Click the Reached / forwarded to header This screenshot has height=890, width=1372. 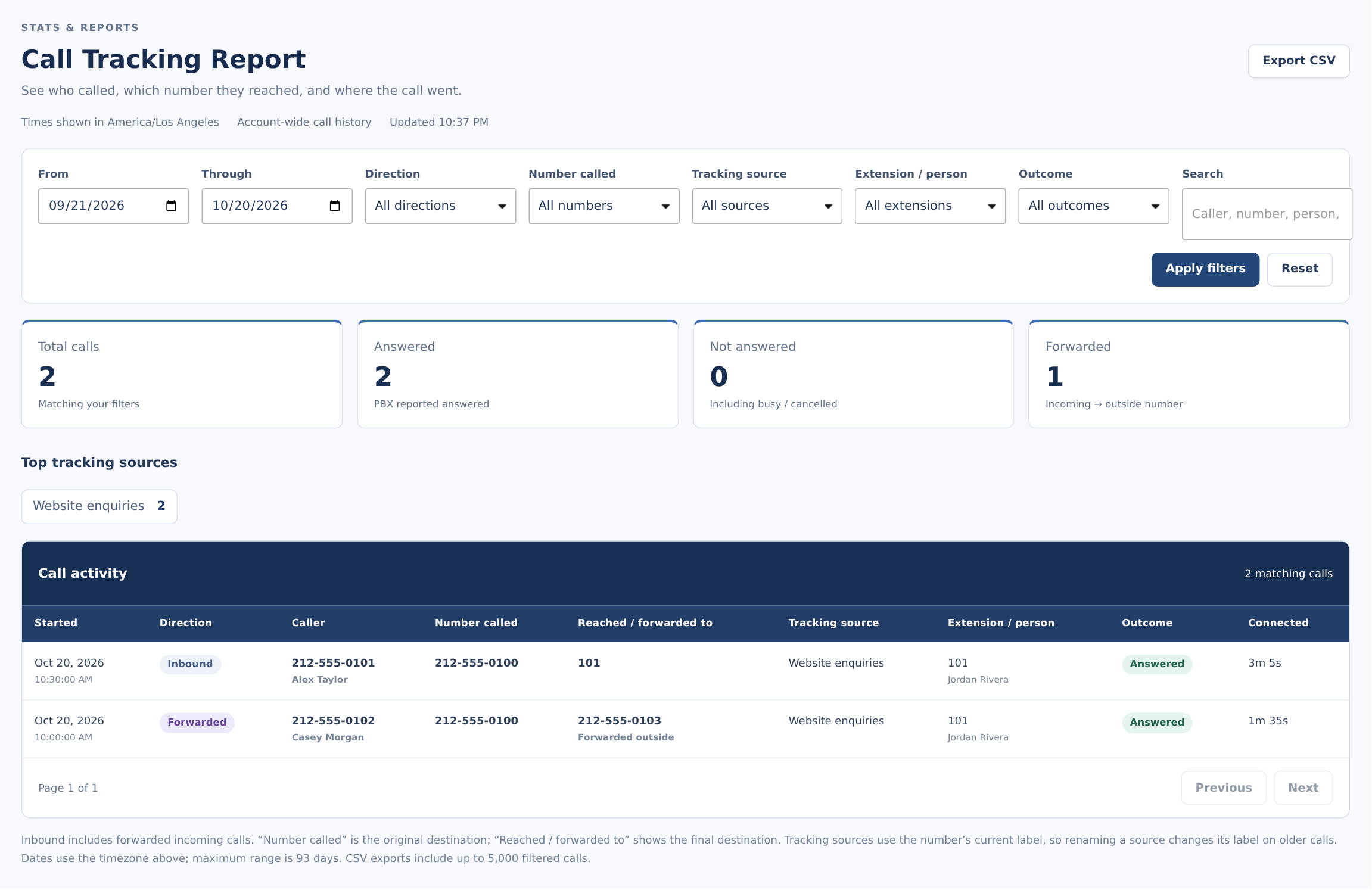[645, 623]
